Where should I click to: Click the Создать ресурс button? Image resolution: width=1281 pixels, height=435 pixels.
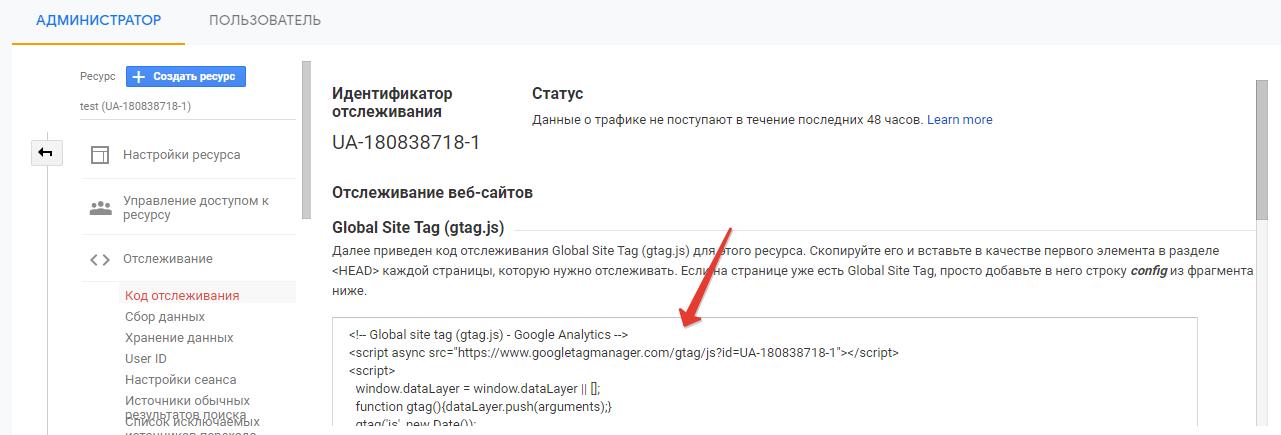186,76
